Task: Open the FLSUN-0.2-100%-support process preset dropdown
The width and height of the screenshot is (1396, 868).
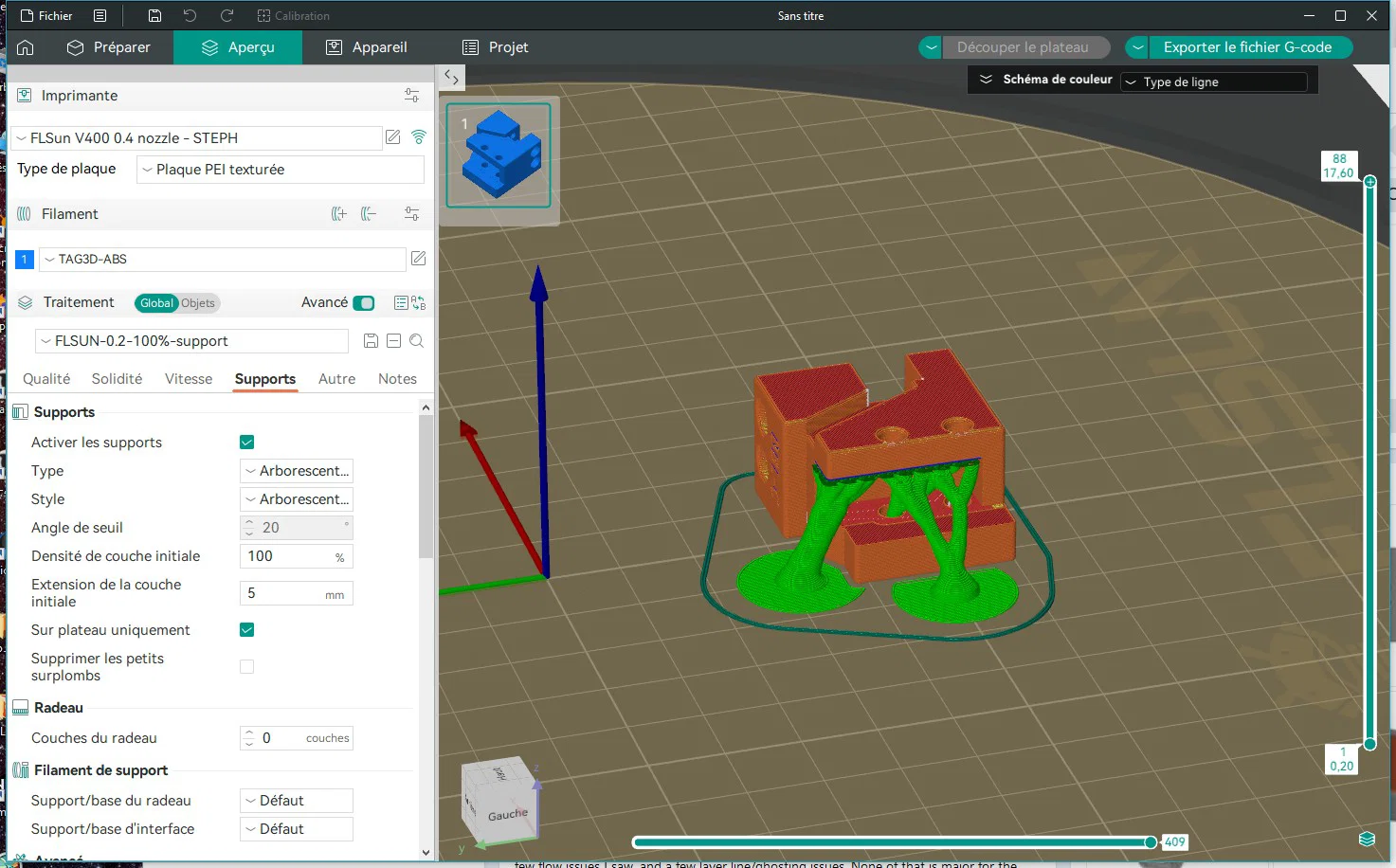Action: click(x=192, y=341)
